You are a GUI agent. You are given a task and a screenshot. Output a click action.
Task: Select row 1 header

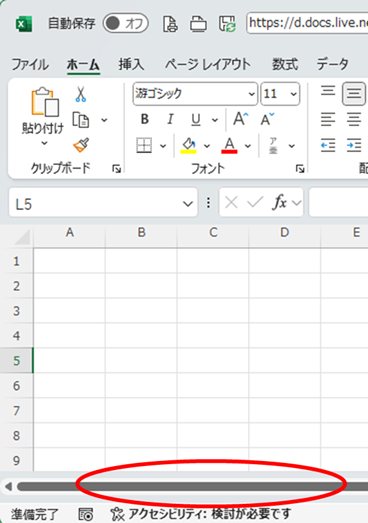point(16,261)
